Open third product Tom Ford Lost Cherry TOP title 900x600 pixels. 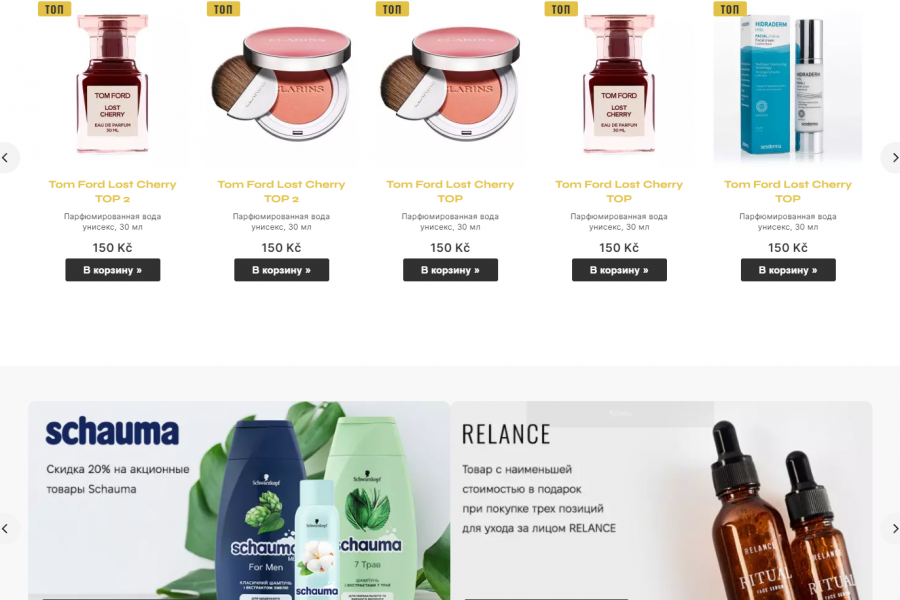click(x=450, y=191)
